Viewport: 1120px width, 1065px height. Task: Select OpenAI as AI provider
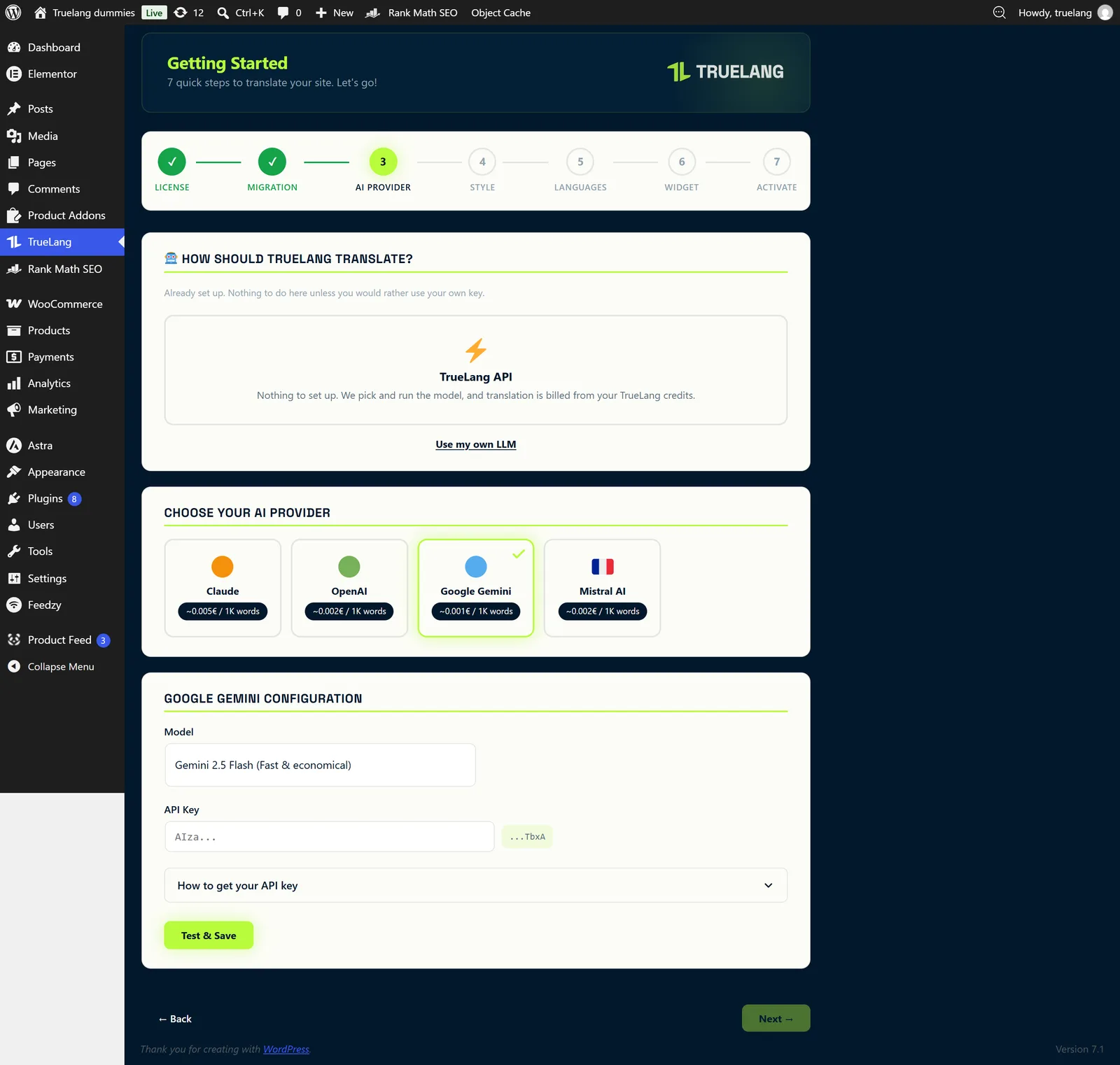349,588
